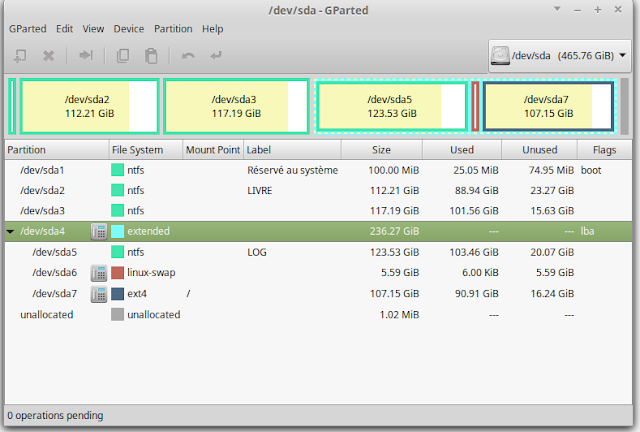Click the 'lba' flag on /dev/sda4
640x432 pixels.
pyautogui.click(x=587, y=232)
